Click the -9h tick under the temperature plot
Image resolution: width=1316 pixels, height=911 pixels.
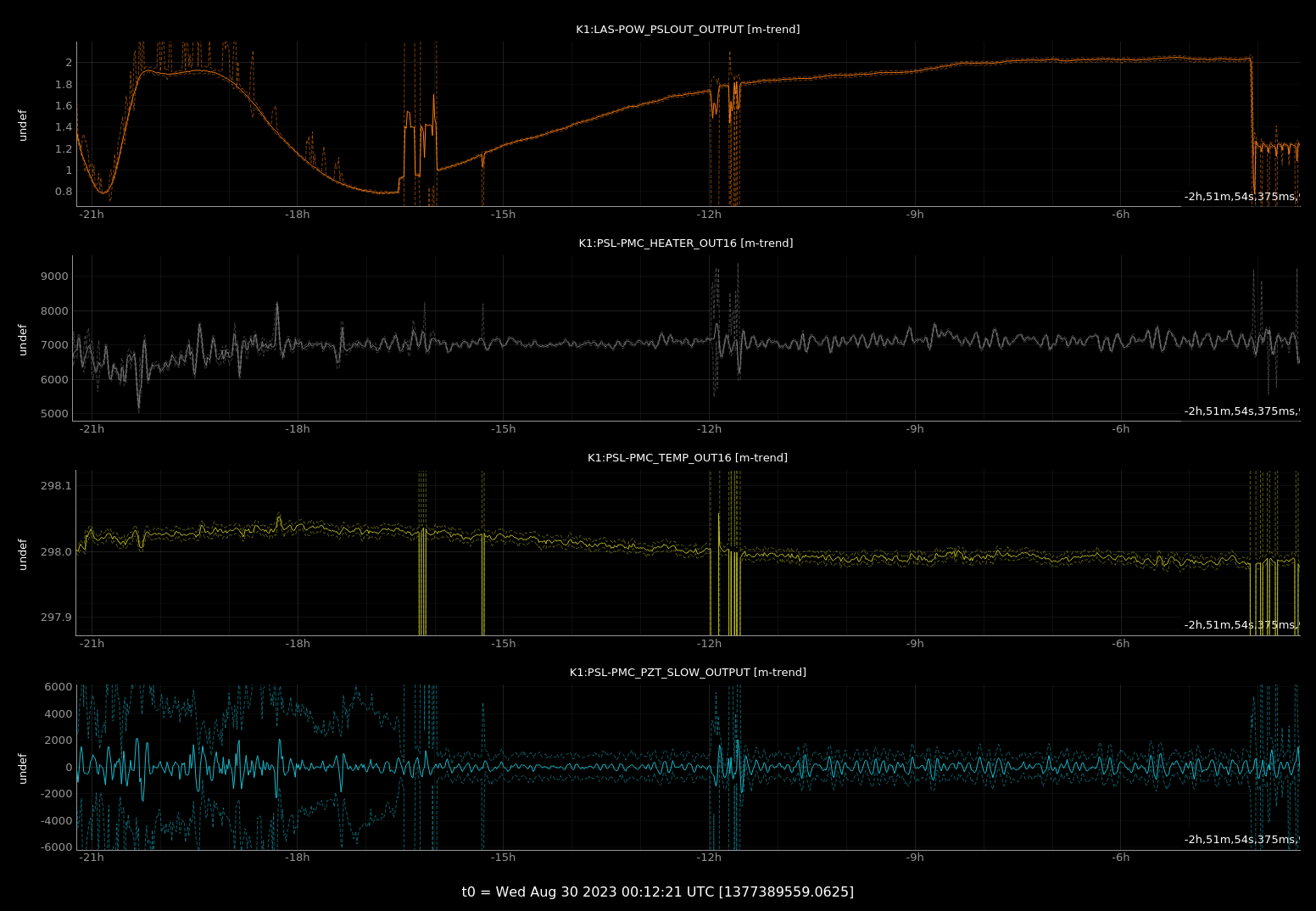[914, 644]
